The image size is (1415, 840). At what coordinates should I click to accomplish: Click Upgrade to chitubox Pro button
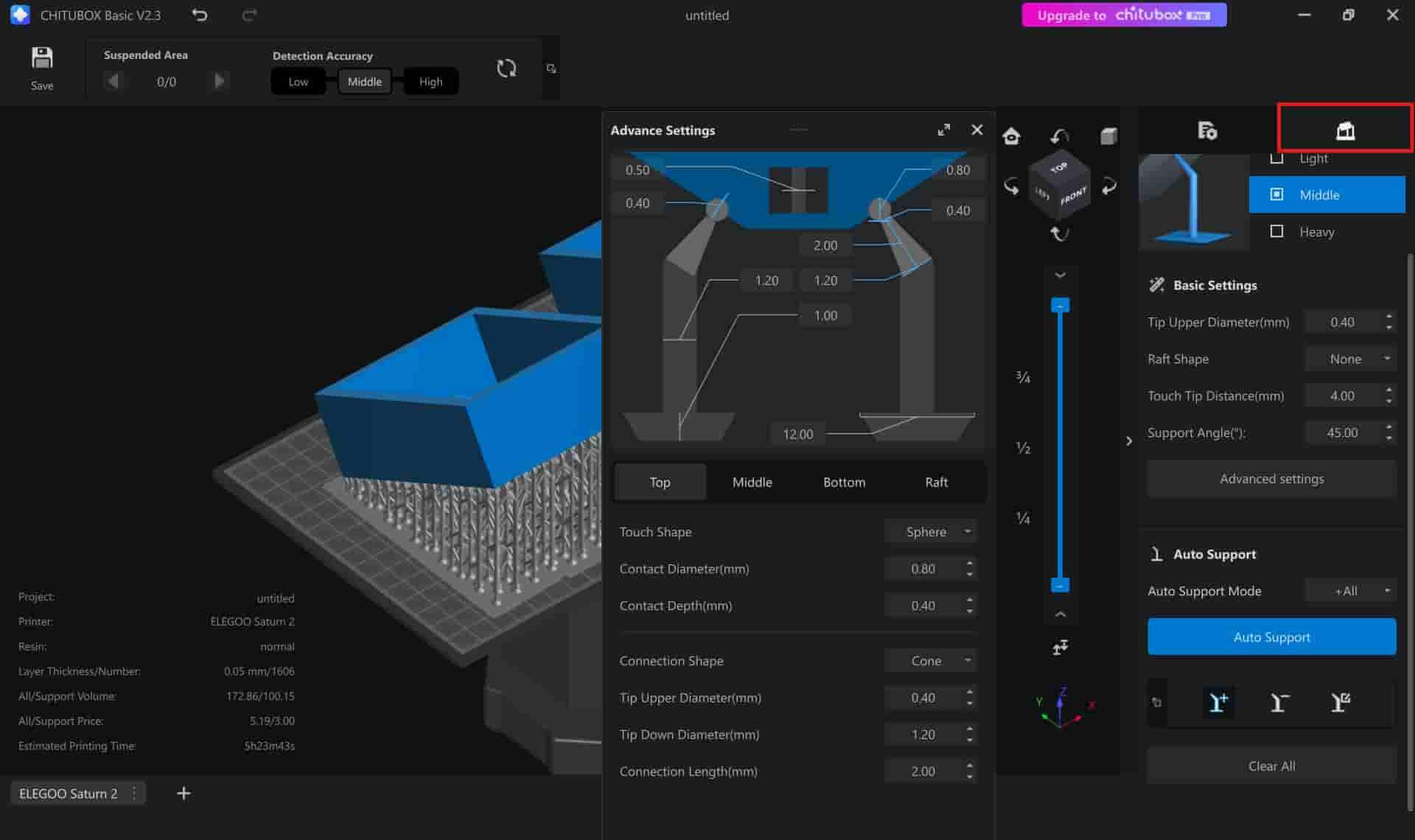point(1124,15)
